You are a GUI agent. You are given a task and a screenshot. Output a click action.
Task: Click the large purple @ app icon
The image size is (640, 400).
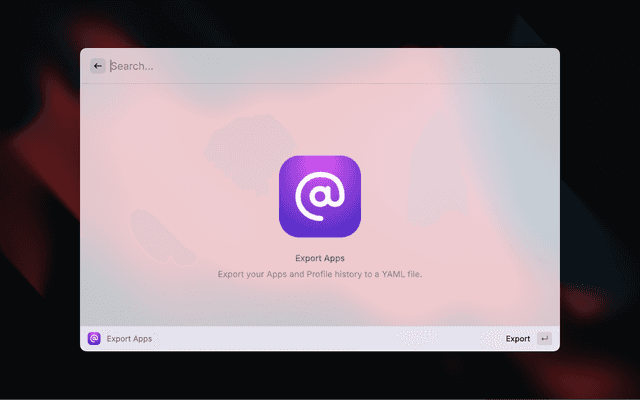(x=320, y=197)
